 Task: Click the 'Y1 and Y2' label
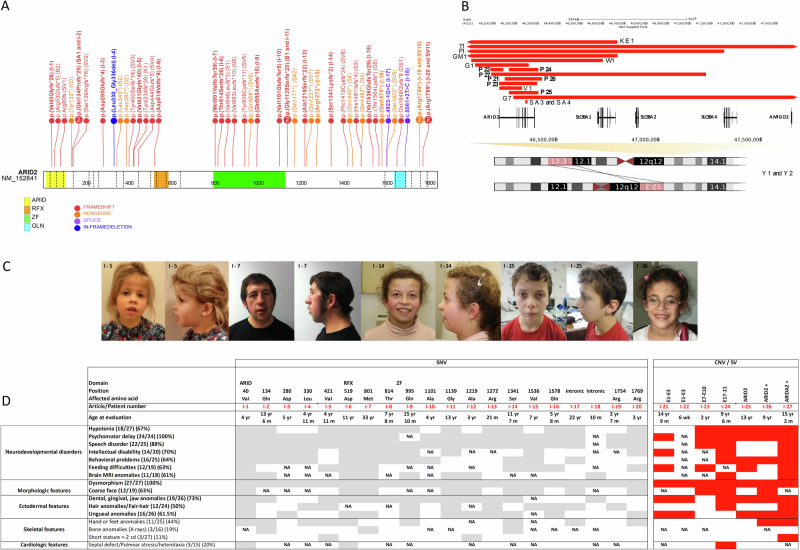pyautogui.click(x=777, y=173)
